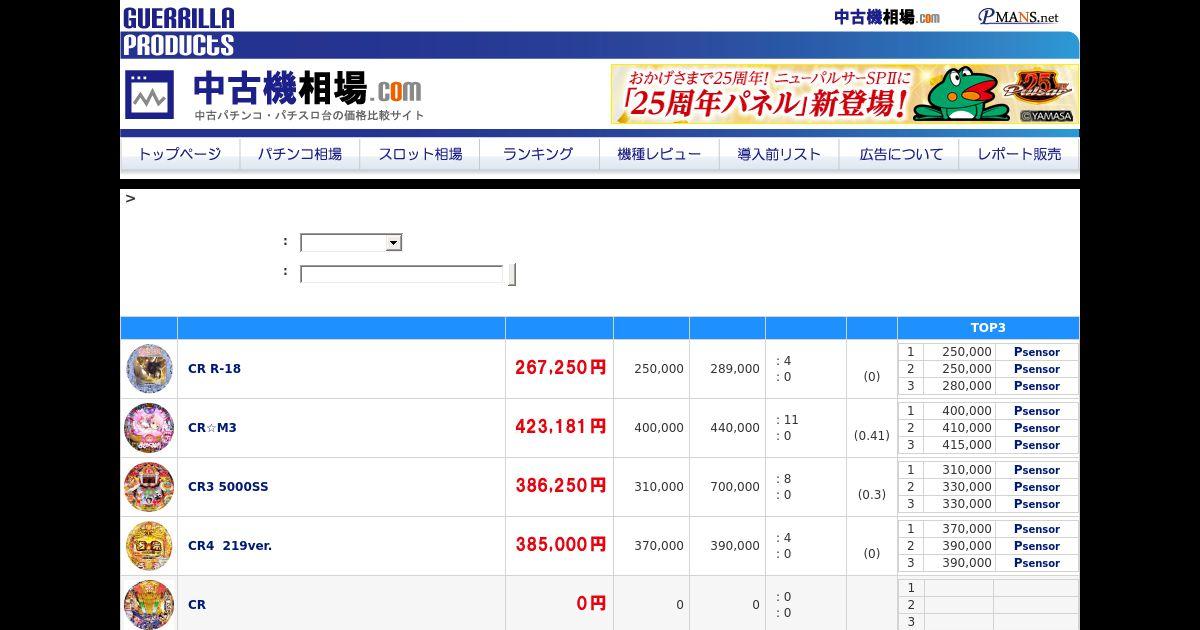The width and height of the screenshot is (1200, 630).
Task: Open the PMANS.net header link
Action: click(x=1018, y=17)
